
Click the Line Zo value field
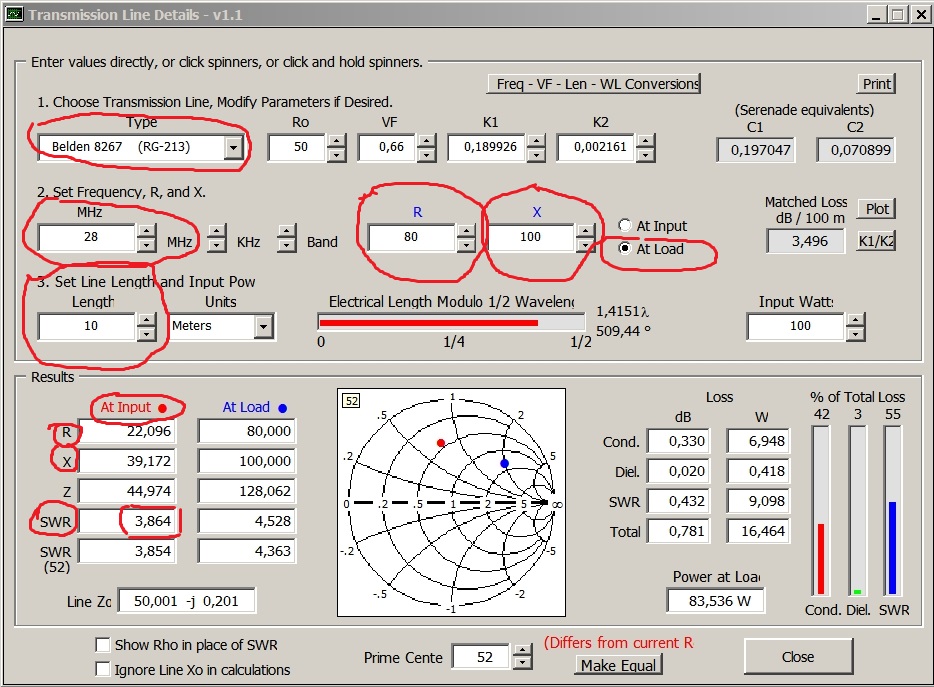186,601
